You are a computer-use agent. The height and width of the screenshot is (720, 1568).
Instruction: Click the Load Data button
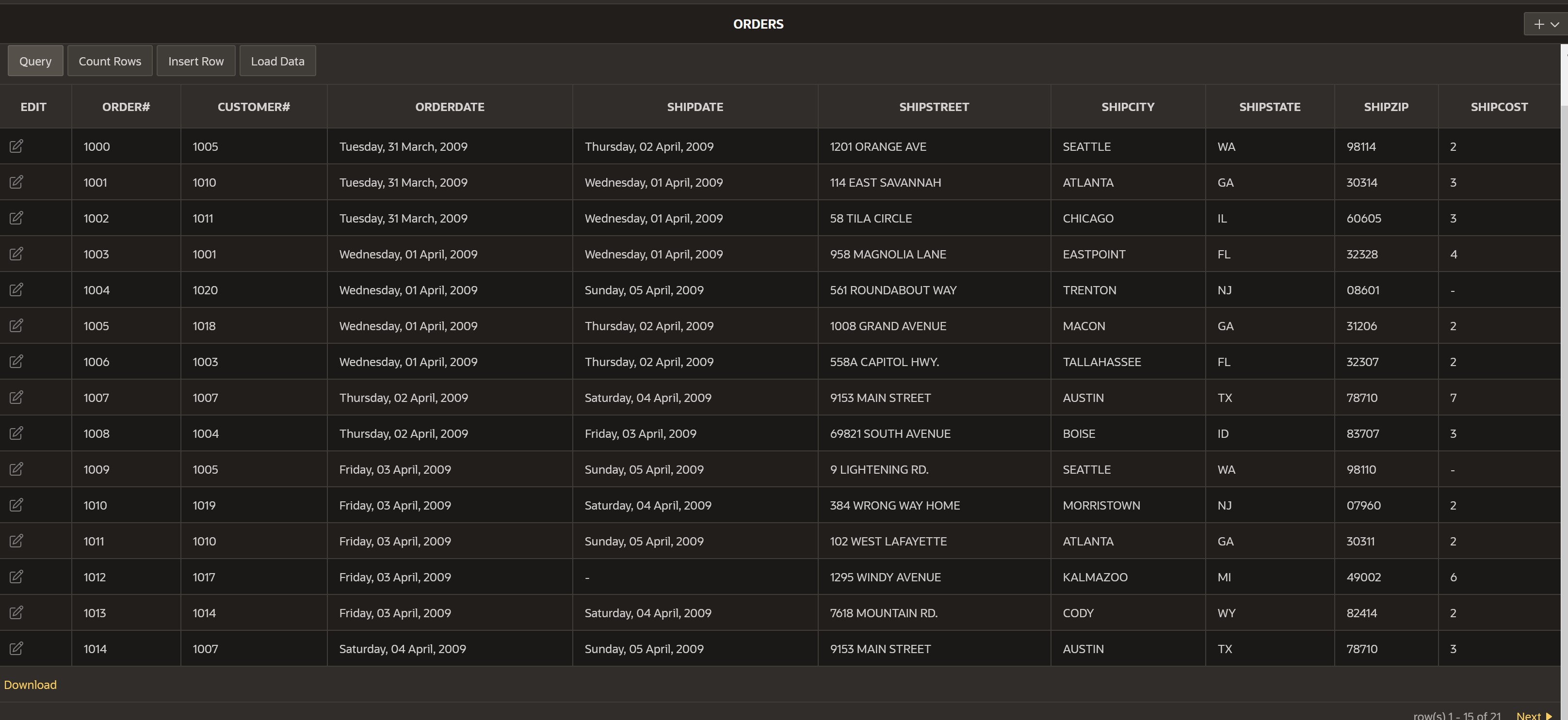277,61
